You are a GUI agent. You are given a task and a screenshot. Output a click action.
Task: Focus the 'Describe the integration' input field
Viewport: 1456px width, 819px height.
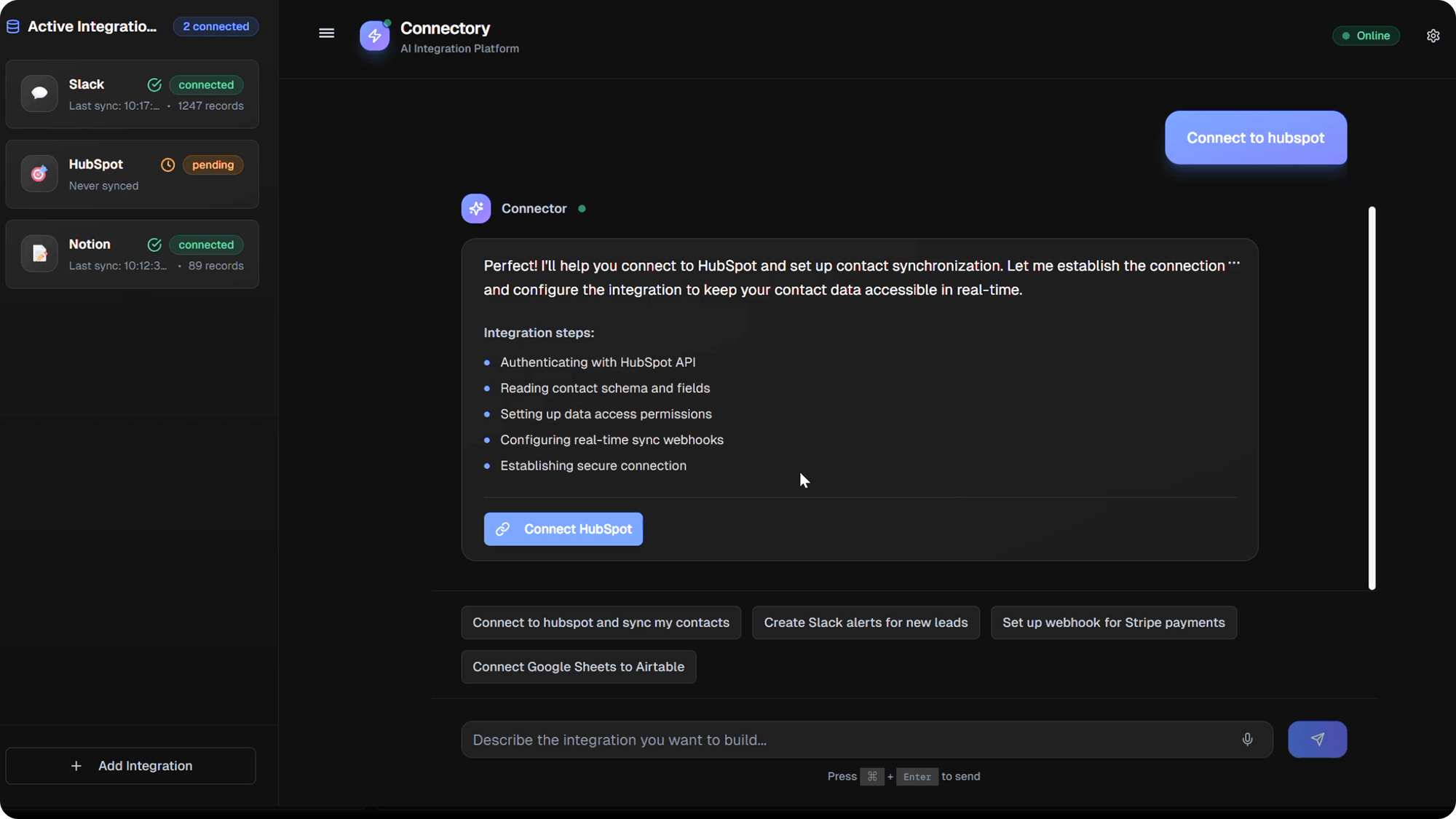click(852, 740)
